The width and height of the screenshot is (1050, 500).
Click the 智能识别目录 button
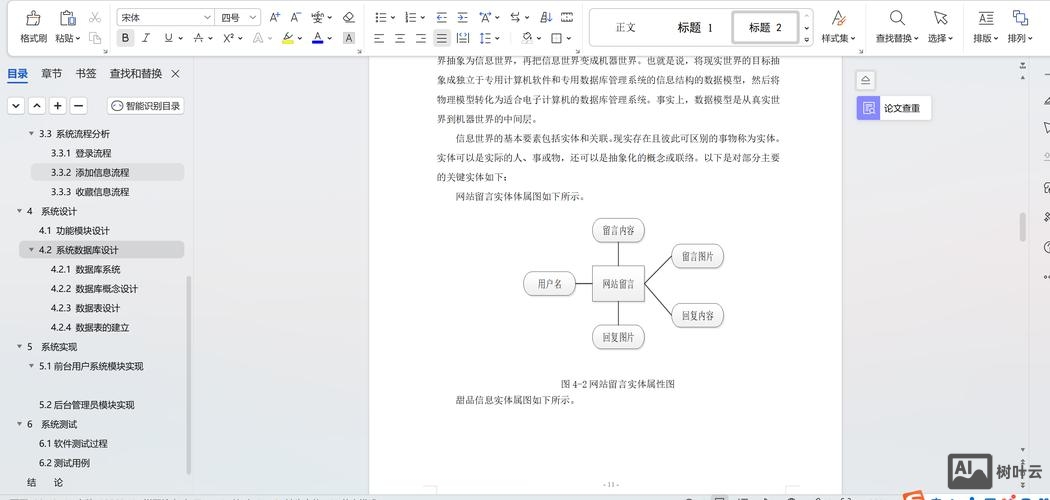point(145,106)
